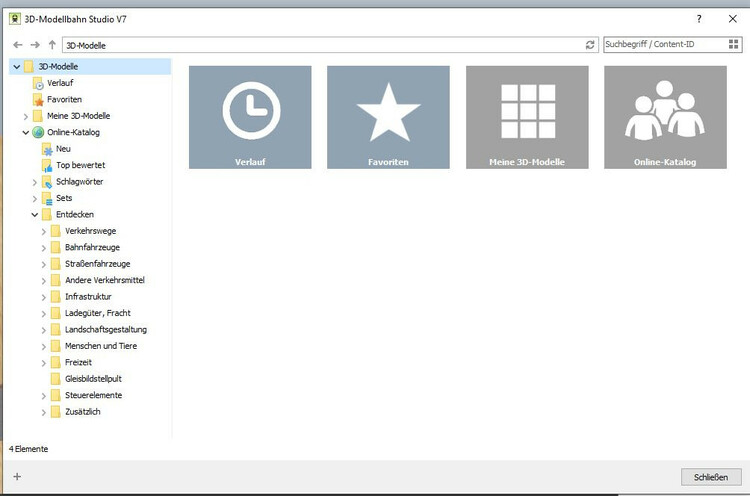Expand the Verkehrswege folder
The image size is (750, 496).
click(x=44, y=231)
